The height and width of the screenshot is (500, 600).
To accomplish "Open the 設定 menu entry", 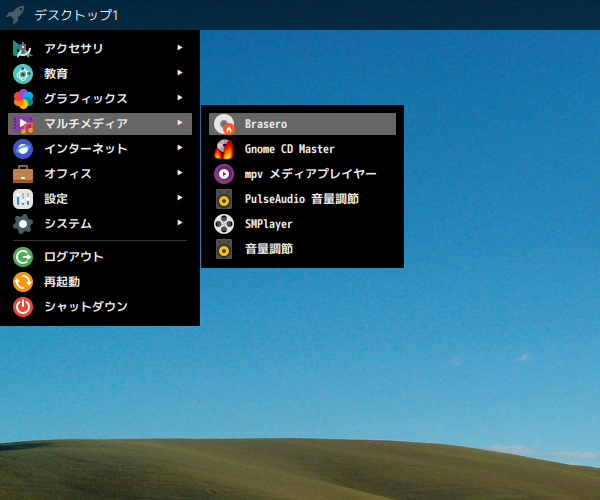I will click(x=100, y=199).
